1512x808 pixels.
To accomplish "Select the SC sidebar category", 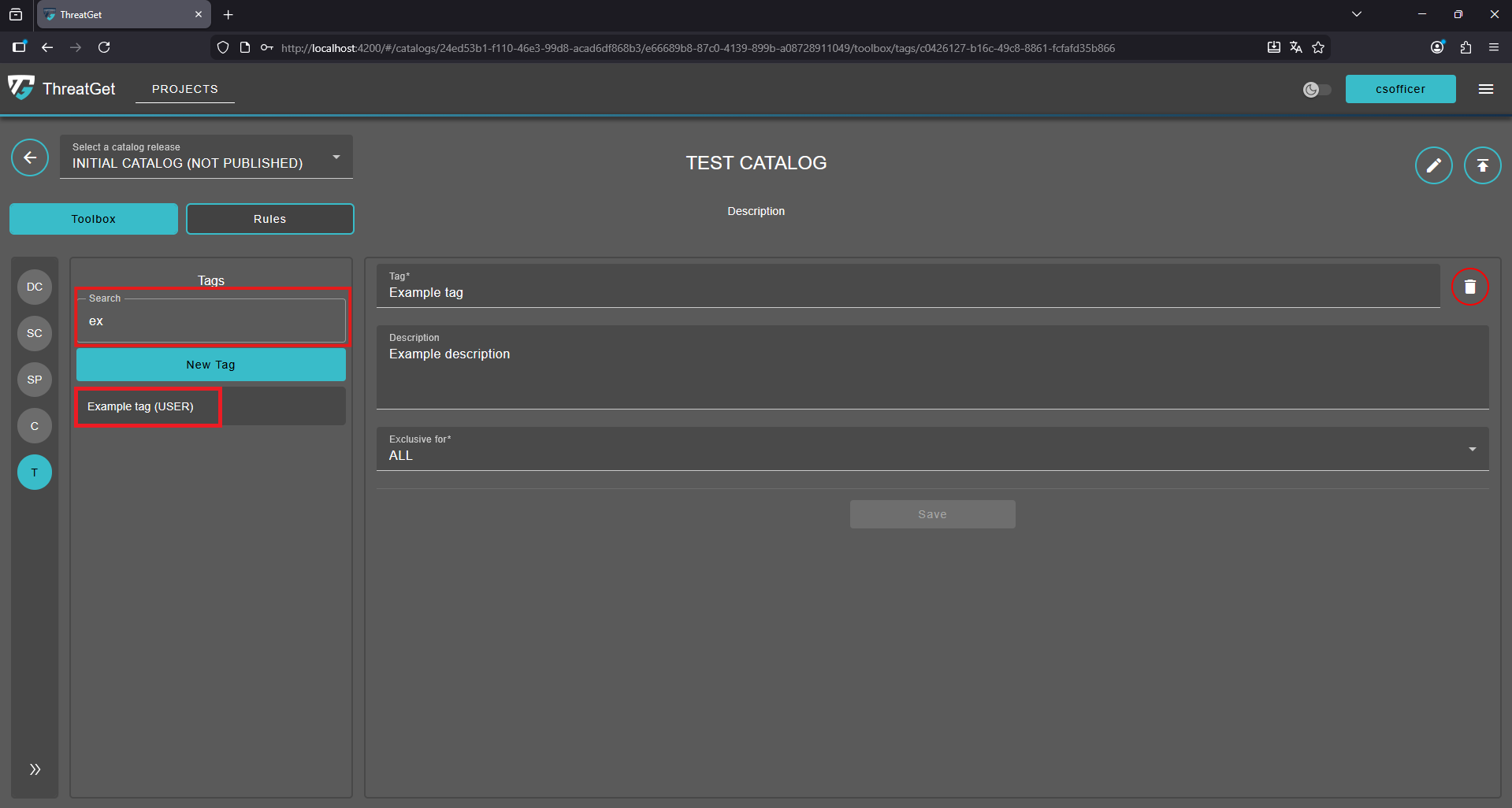I will pyautogui.click(x=35, y=333).
